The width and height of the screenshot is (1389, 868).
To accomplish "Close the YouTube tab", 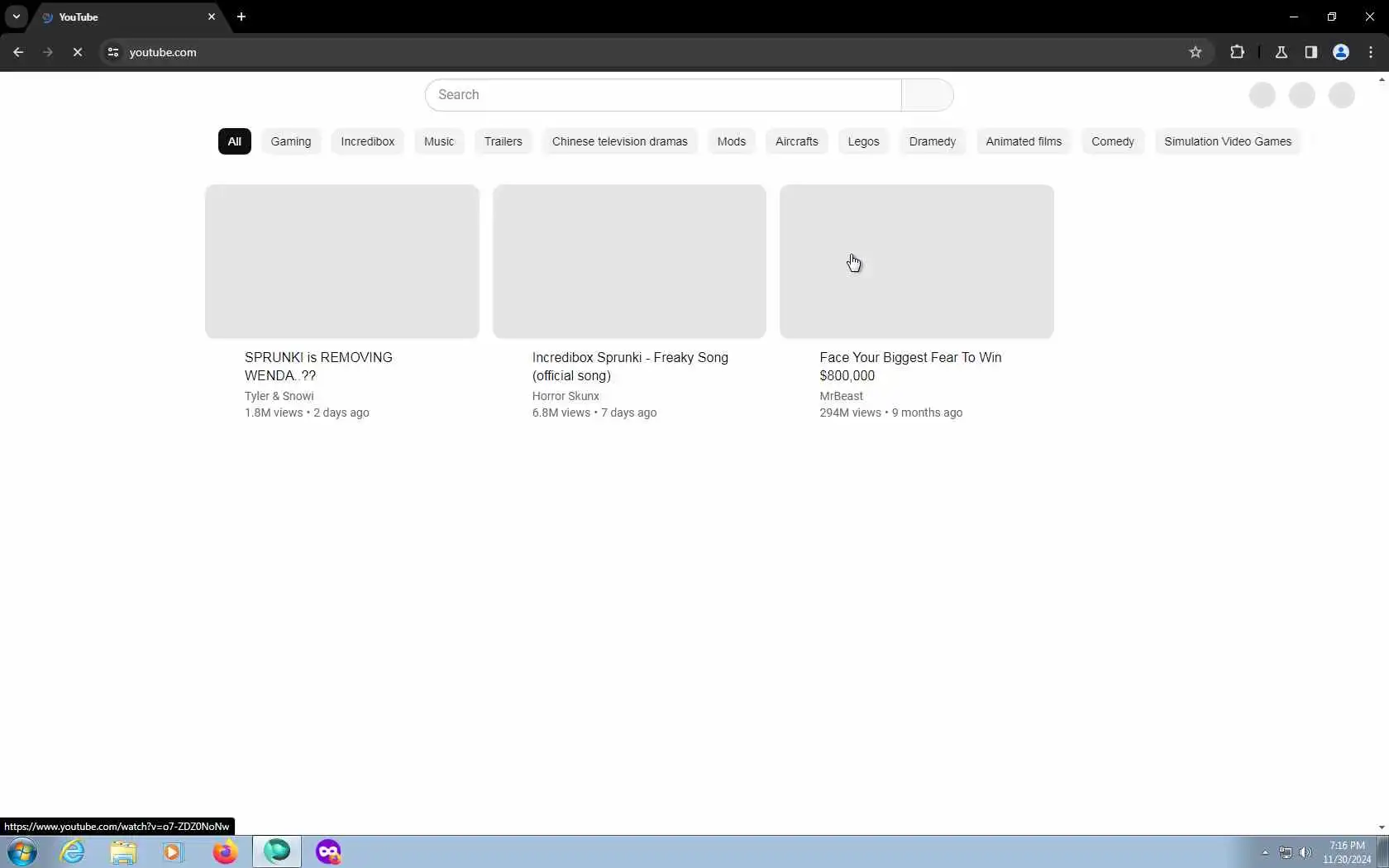I will click(212, 17).
